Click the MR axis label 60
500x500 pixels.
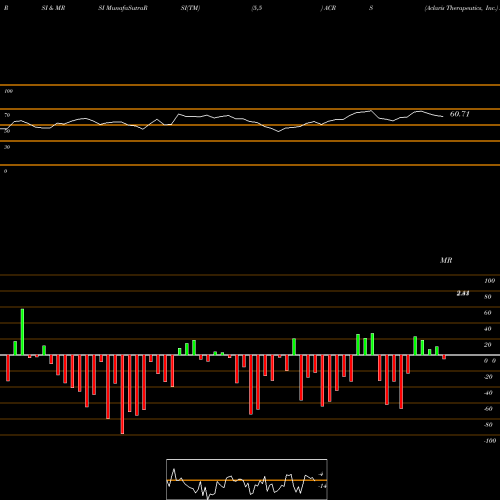point(488,313)
